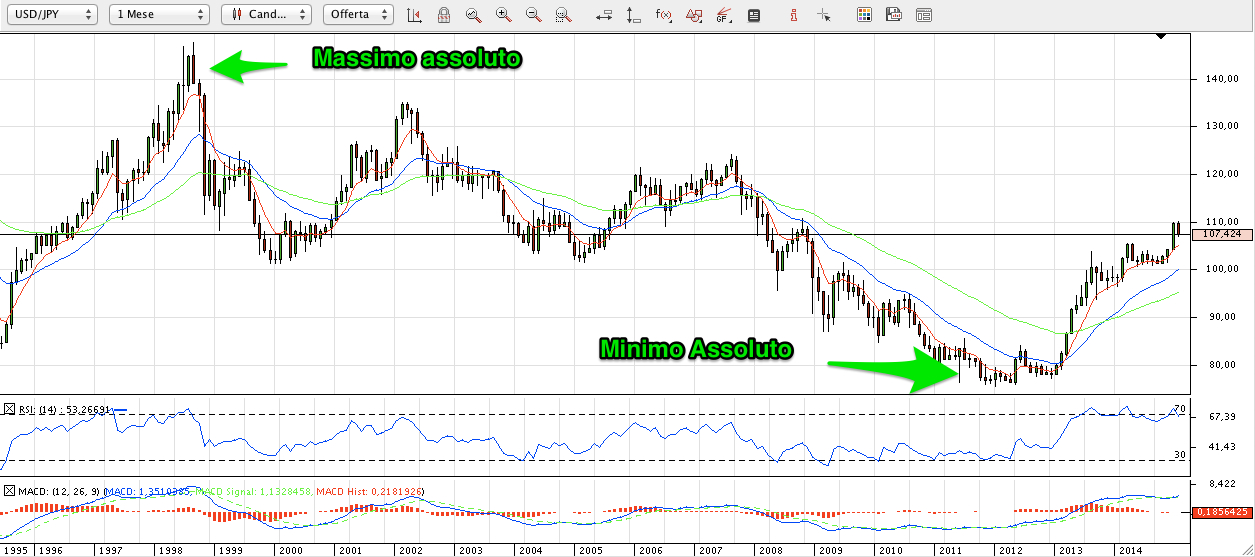Select the crosshair cursor tool
Image resolution: width=1255 pixels, height=557 pixels.
tap(823, 15)
